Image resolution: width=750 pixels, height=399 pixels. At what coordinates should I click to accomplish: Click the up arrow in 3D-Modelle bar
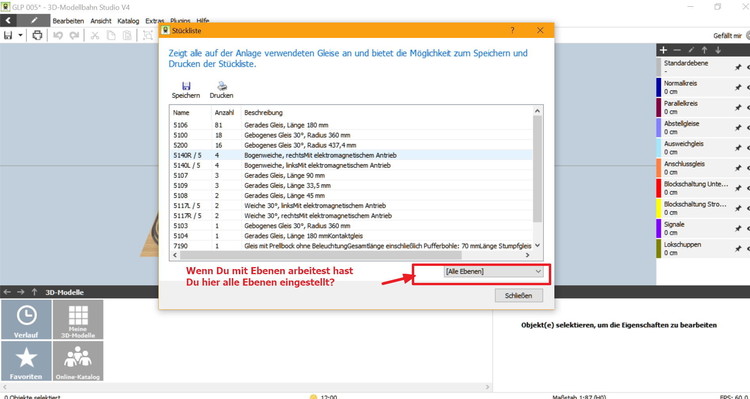pos(34,292)
